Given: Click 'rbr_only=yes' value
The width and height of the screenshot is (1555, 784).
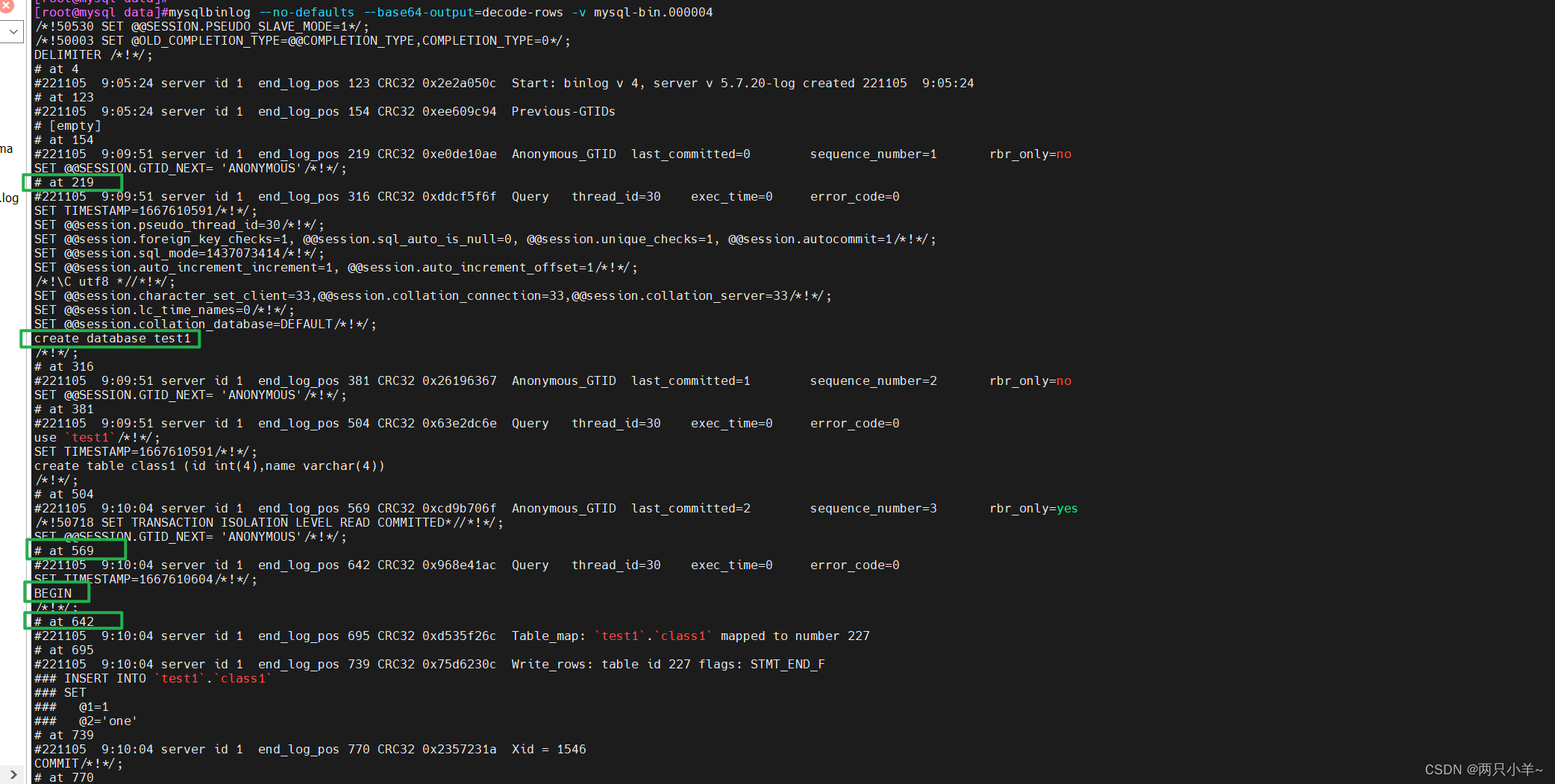Looking at the screenshot, I should [1034, 509].
